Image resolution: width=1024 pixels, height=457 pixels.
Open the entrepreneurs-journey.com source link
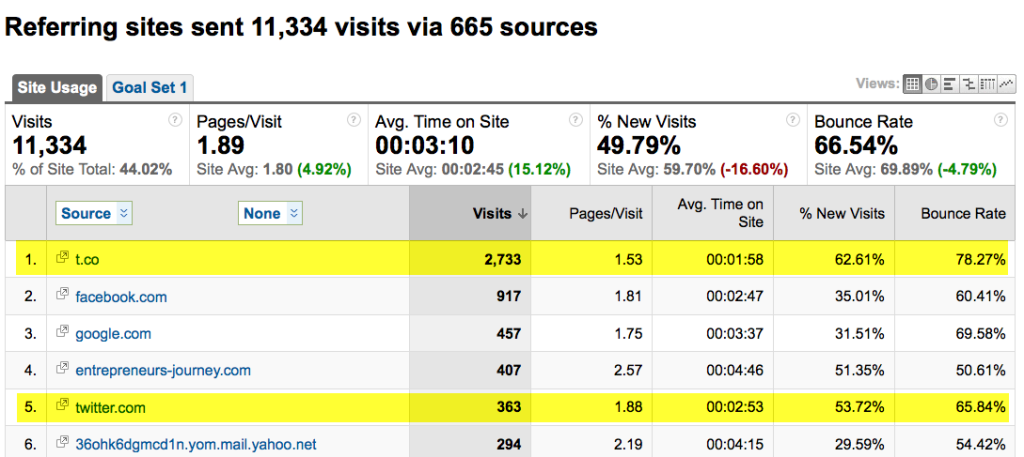(x=163, y=371)
